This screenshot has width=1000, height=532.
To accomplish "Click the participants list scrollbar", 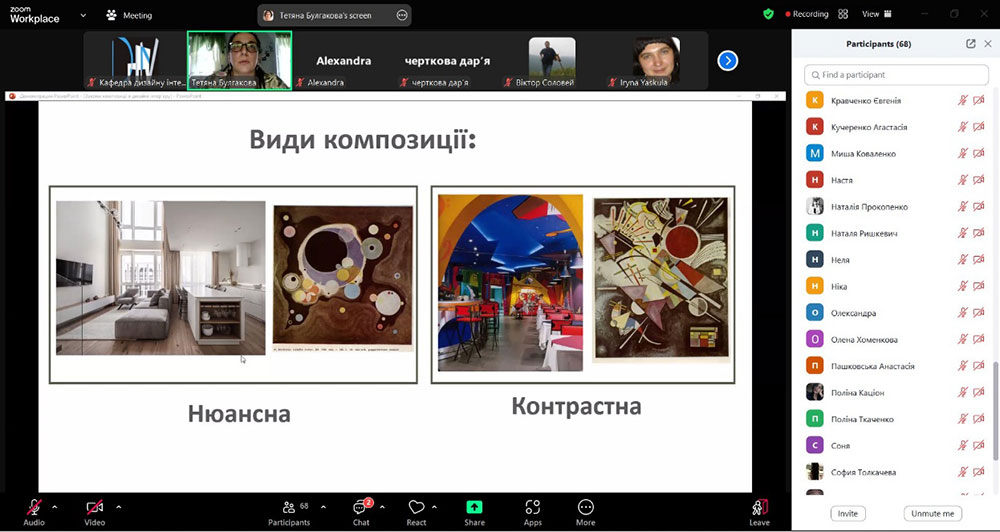I will click(996, 411).
